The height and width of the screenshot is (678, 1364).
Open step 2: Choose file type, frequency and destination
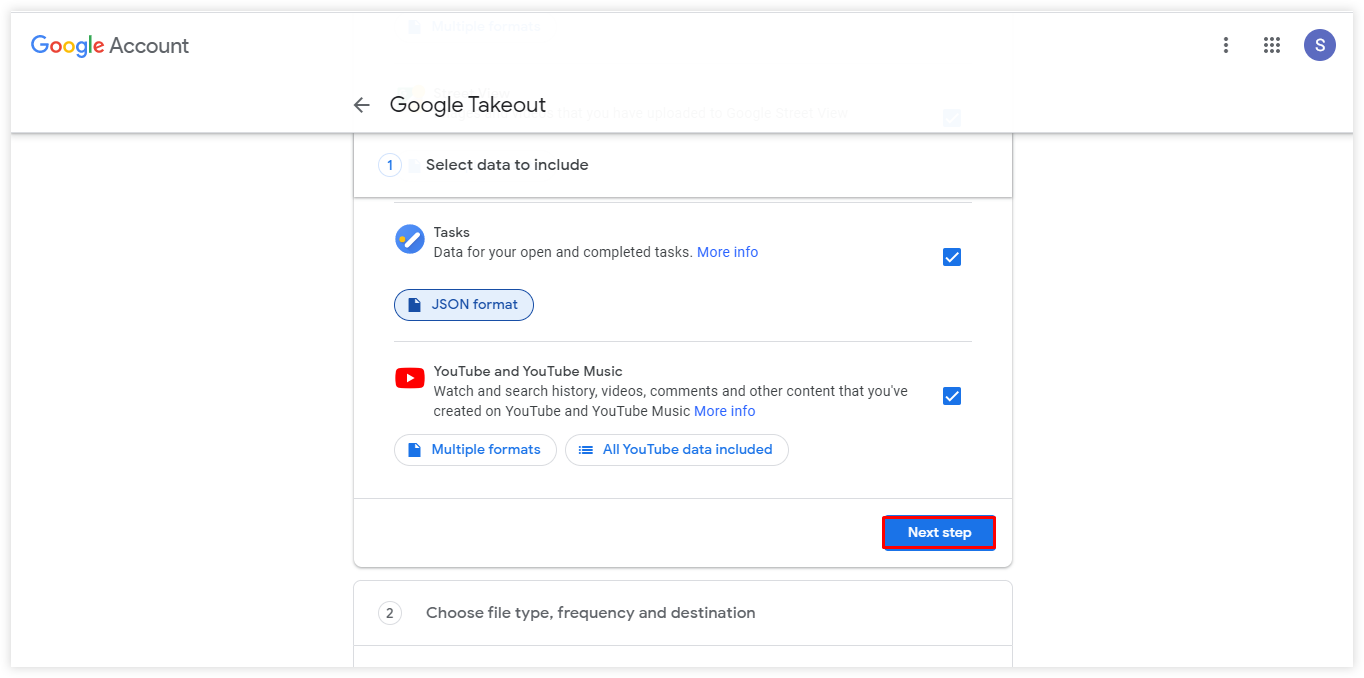(591, 612)
